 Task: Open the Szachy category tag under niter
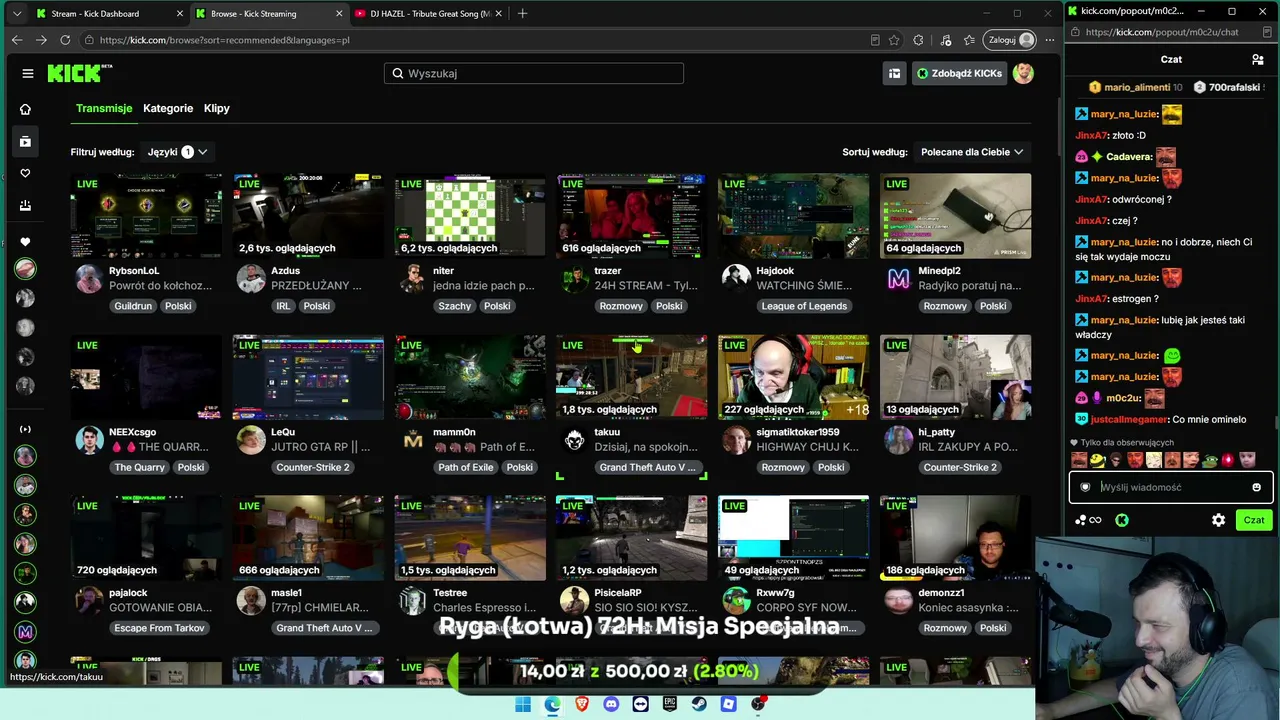pos(454,306)
